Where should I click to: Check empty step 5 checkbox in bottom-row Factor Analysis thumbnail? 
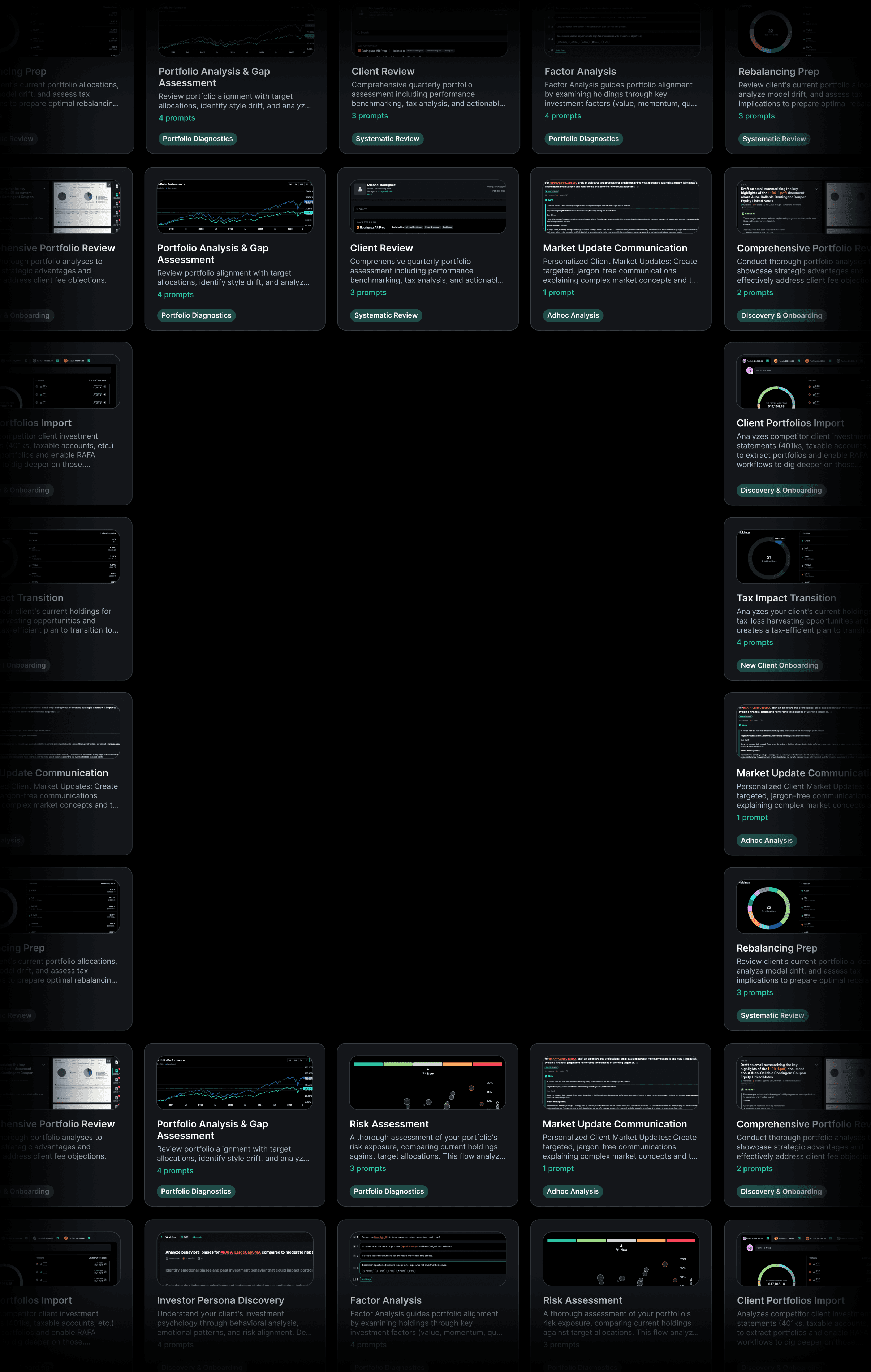[x=354, y=1279]
